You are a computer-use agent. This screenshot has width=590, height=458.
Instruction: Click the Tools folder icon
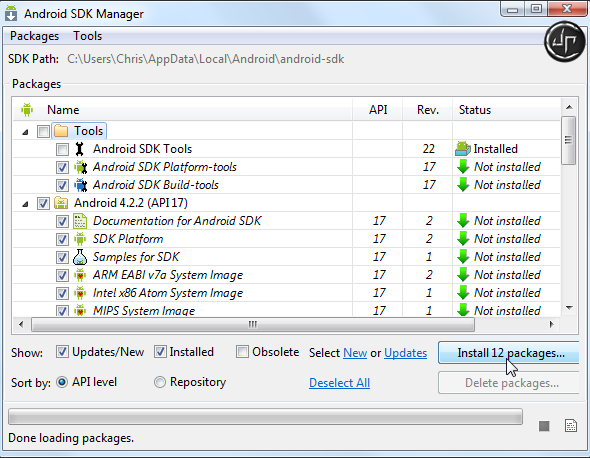click(x=61, y=131)
